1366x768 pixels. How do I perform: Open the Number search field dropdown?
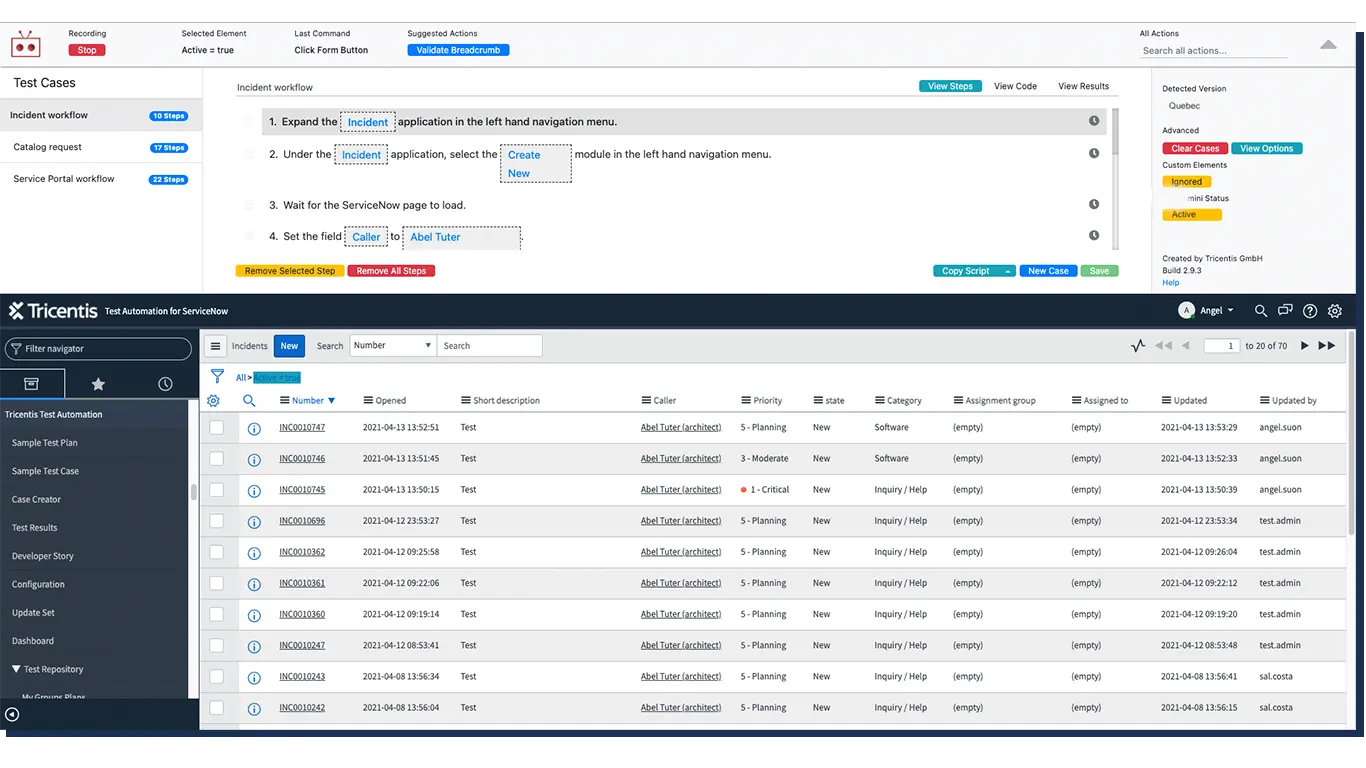click(392, 346)
